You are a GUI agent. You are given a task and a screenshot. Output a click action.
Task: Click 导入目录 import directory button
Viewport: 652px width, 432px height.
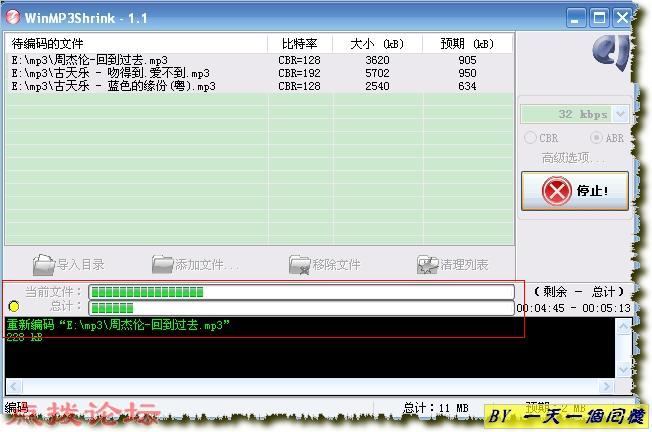coord(69,264)
